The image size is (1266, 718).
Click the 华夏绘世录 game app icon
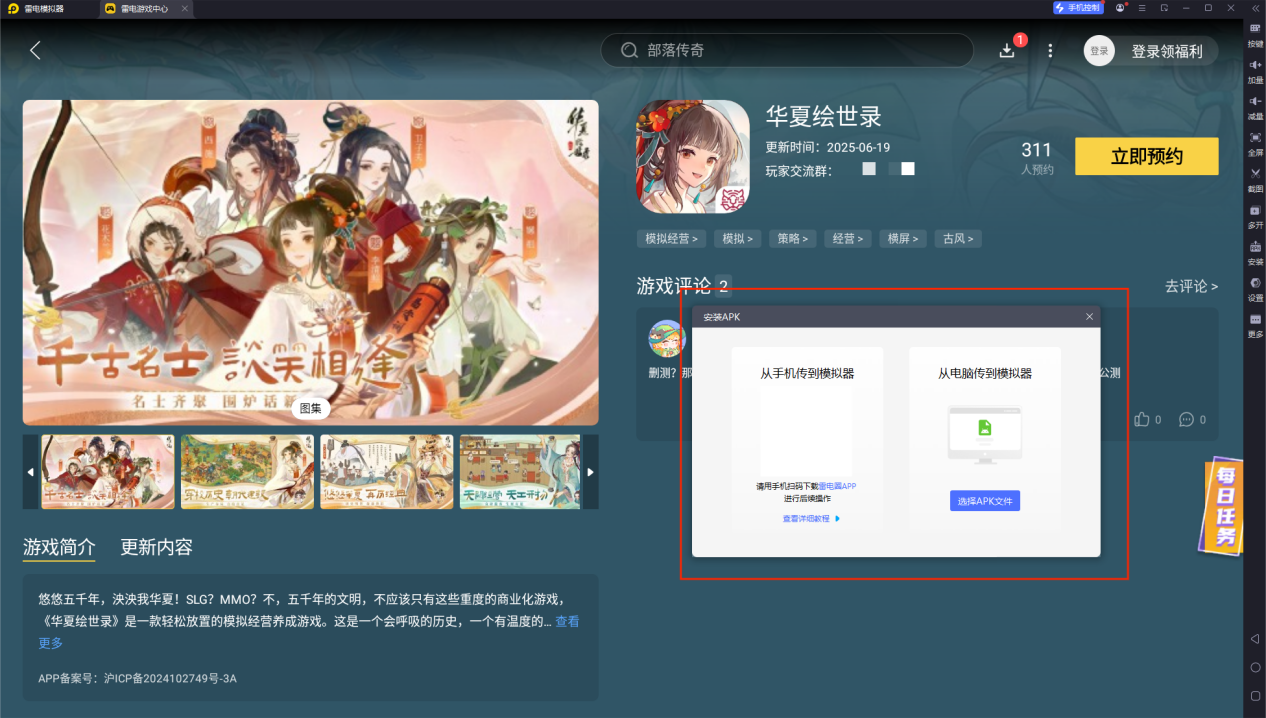[x=692, y=157]
